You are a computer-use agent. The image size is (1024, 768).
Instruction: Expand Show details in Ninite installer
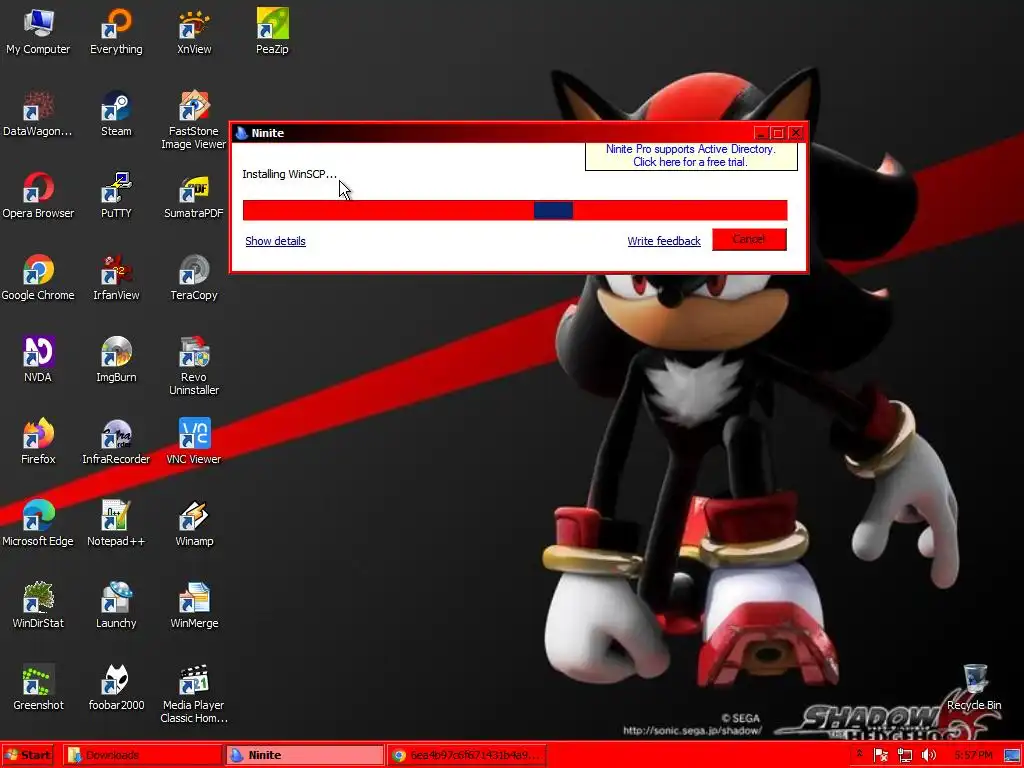(275, 241)
